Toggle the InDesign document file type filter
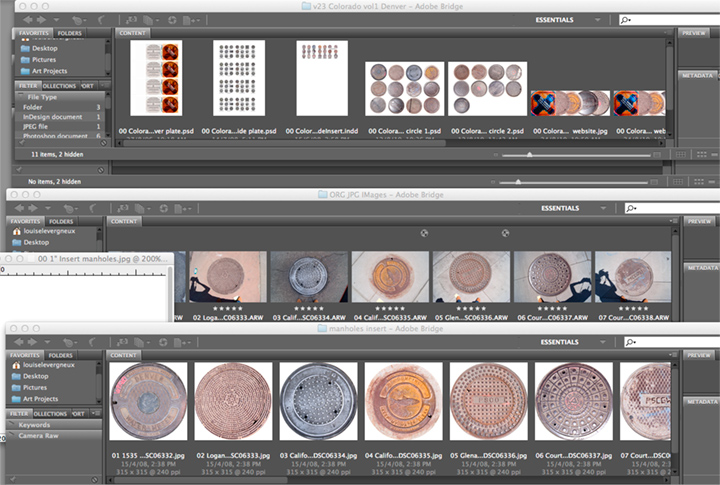720x485 pixels. coord(62,117)
